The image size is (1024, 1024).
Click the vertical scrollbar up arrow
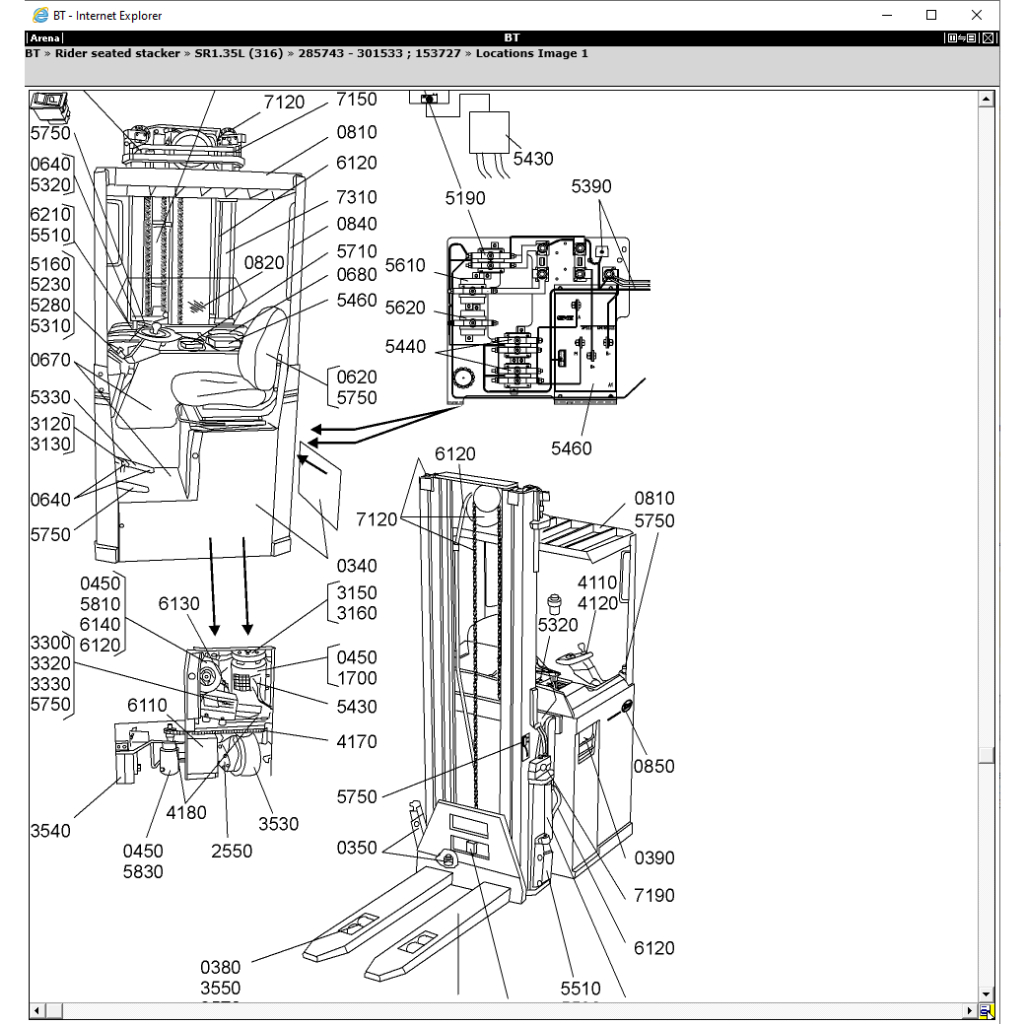click(x=986, y=97)
